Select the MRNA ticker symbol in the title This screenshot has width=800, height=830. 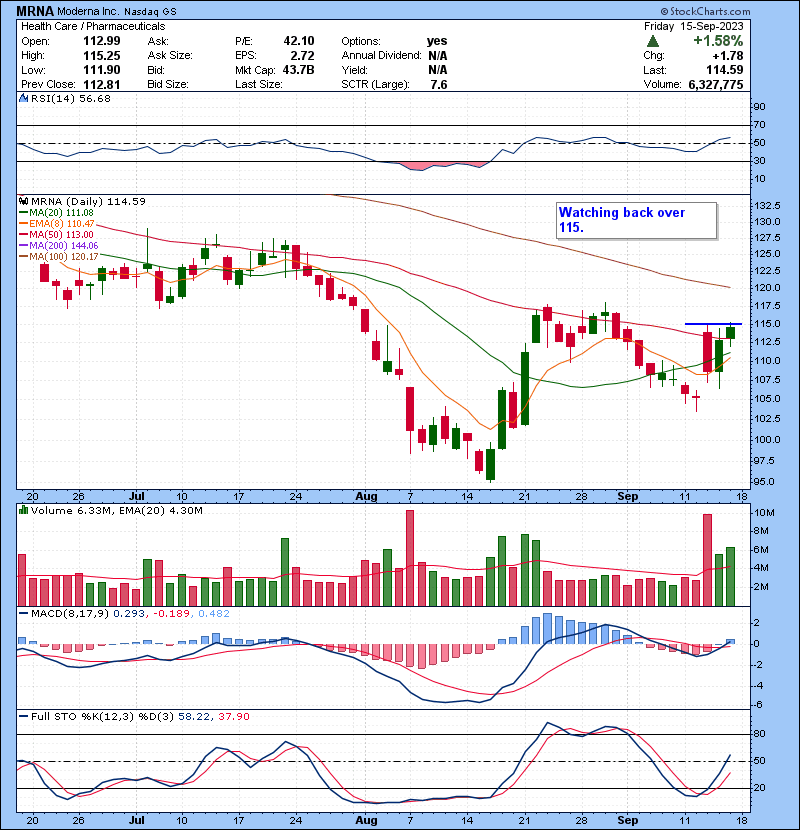pyautogui.click(x=35, y=11)
